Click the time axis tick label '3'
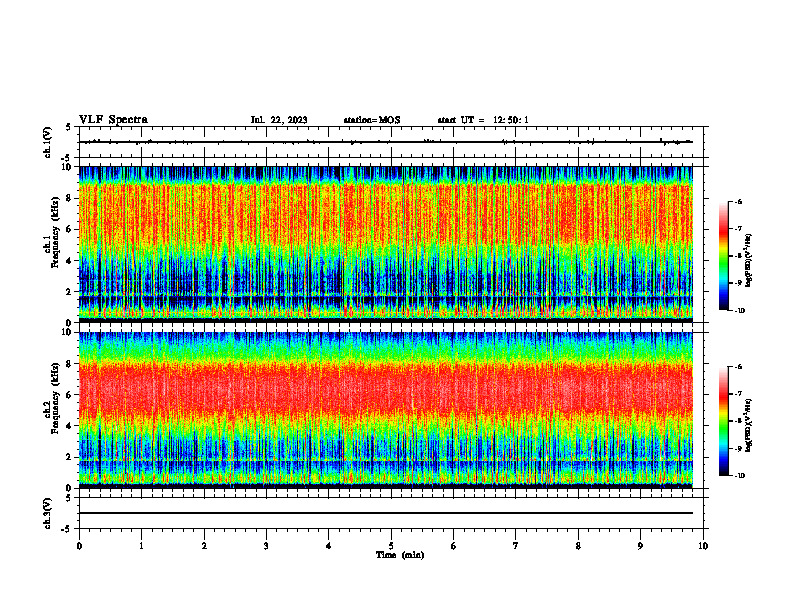Image resolution: width=792 pixels, height=612 pixels. click(266, 546)
